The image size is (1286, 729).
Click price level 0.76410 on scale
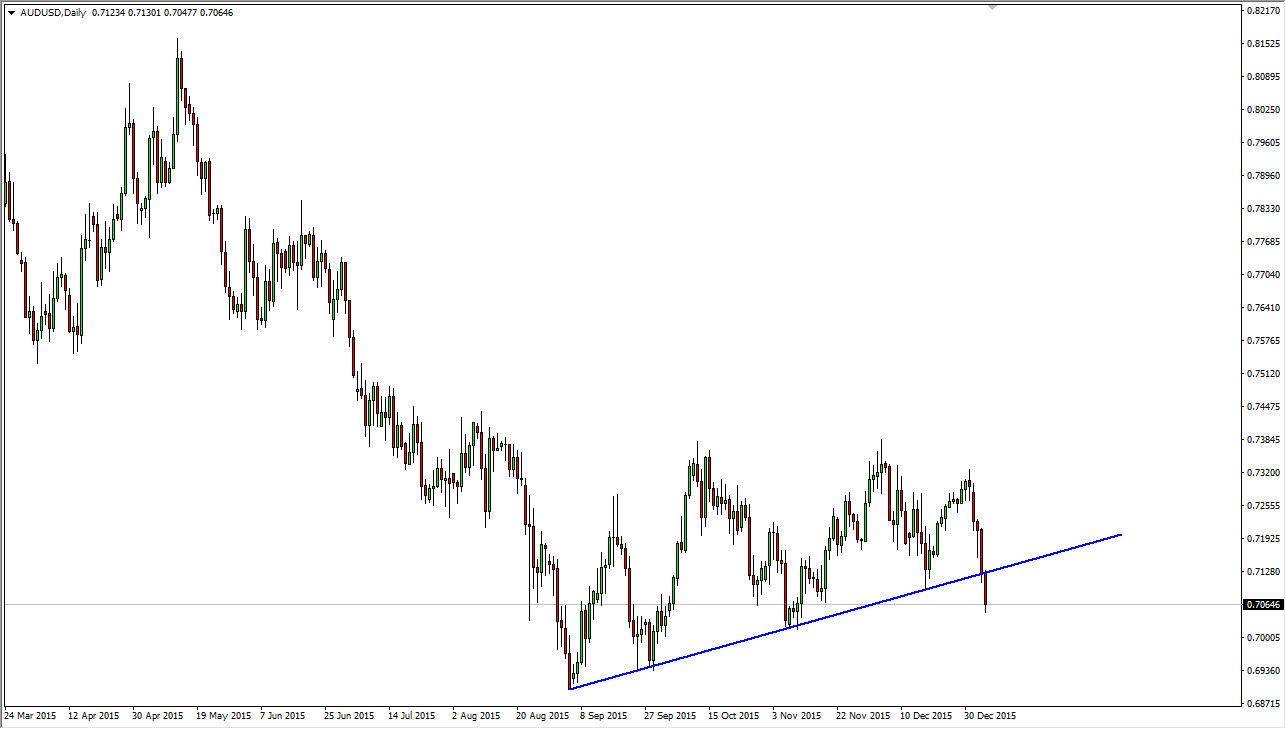(1264, 308)
